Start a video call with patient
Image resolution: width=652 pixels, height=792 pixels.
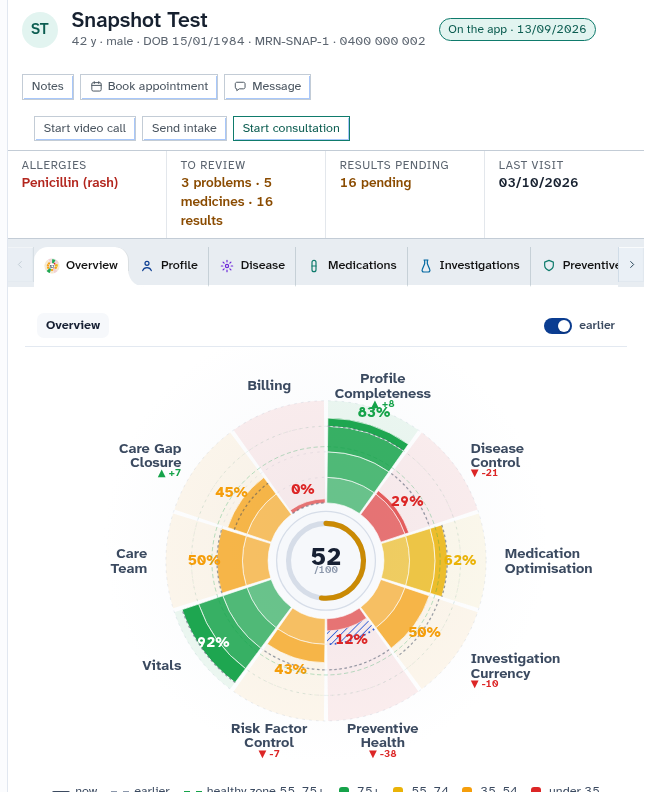click(85, 128)
